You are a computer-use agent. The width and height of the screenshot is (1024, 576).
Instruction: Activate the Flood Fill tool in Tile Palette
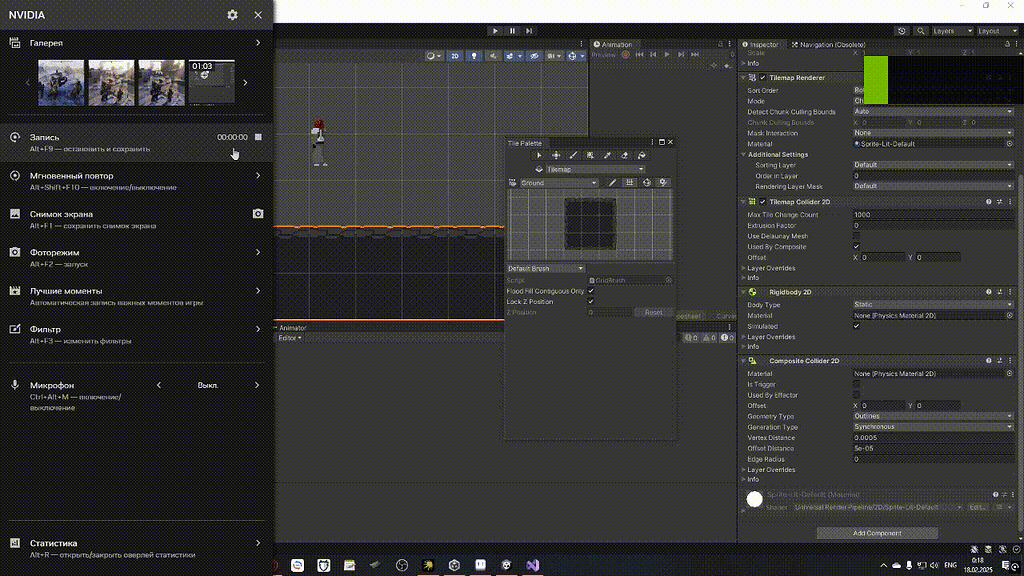[x=642, y=155]
